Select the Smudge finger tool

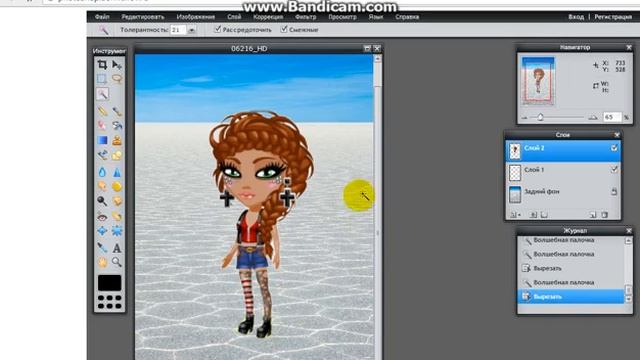tap(102, 187)
